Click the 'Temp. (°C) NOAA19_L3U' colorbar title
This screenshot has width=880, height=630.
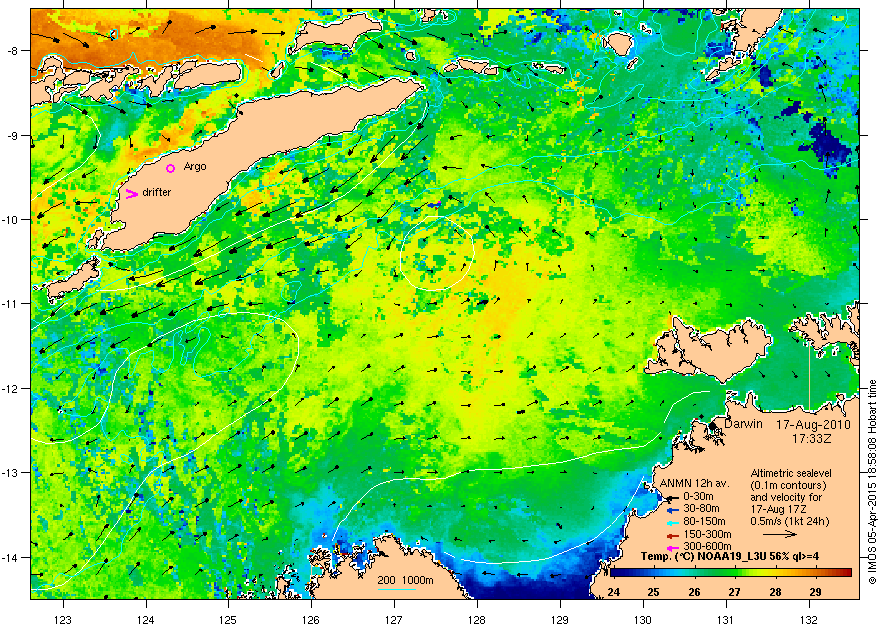704,557
